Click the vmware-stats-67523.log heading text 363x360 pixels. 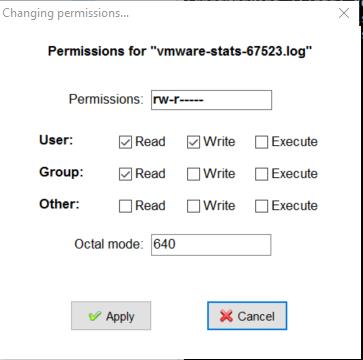pyautogui.click(x=180, y=51)
